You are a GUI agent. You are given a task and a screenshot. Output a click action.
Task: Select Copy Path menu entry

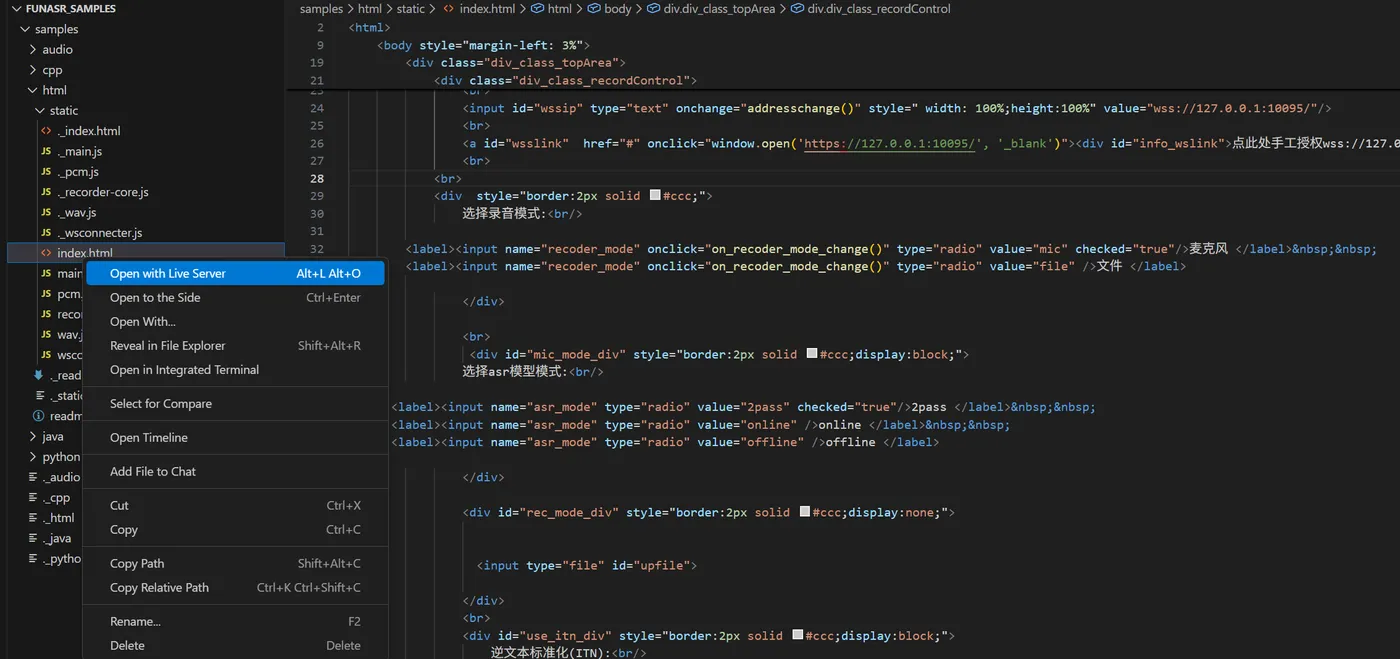[235, 563]
